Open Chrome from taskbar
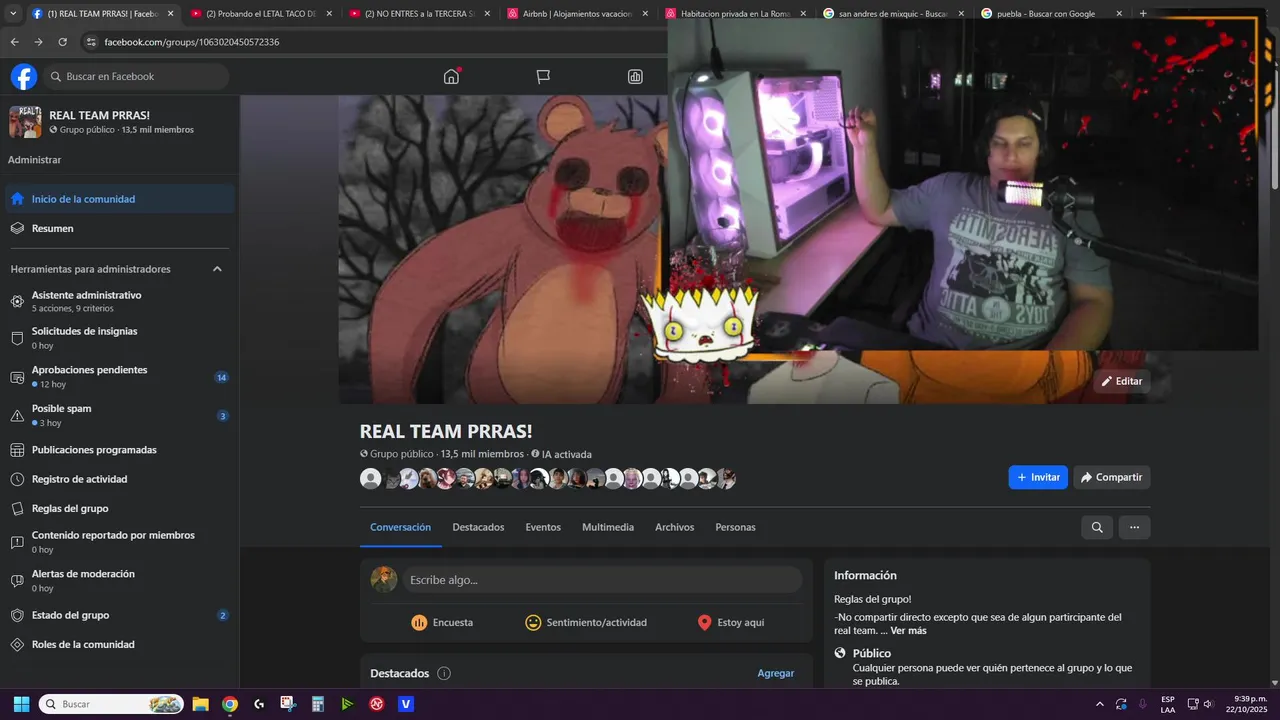The width and height of the screenshot is (1280, 720). point(230,704)
